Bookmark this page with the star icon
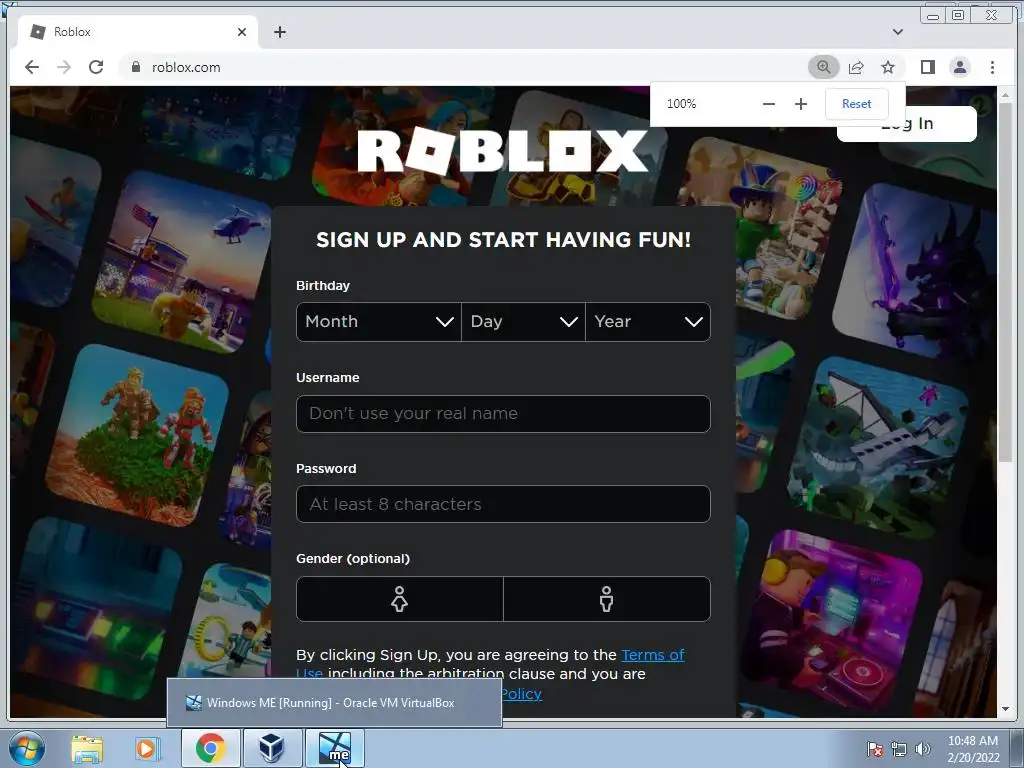Screen dimensions: 1024x768 [888, 67]
